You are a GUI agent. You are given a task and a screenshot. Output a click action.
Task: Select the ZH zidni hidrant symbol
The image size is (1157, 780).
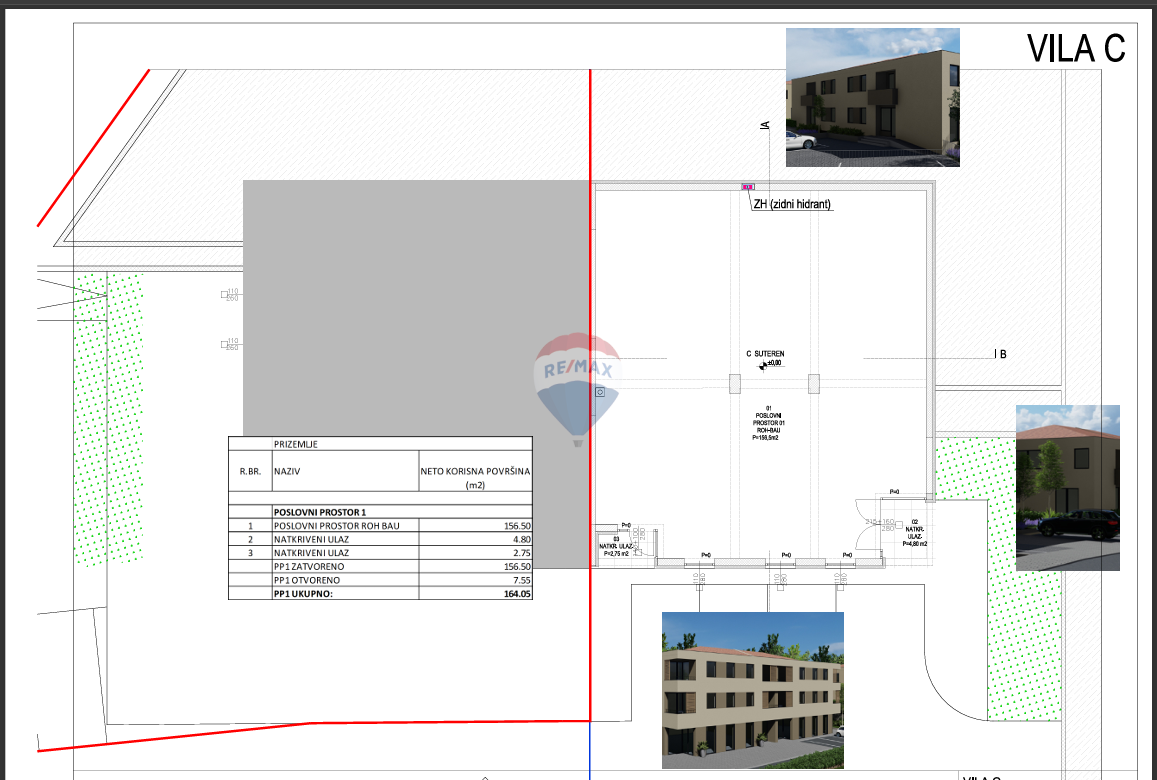(x=746, y=188)
